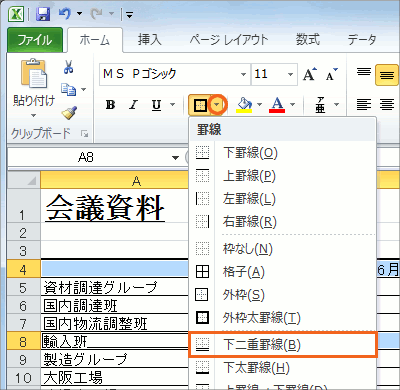
Task: Switch to the 数式 tab
Action: pyautogui.click(x=308, y=40)
